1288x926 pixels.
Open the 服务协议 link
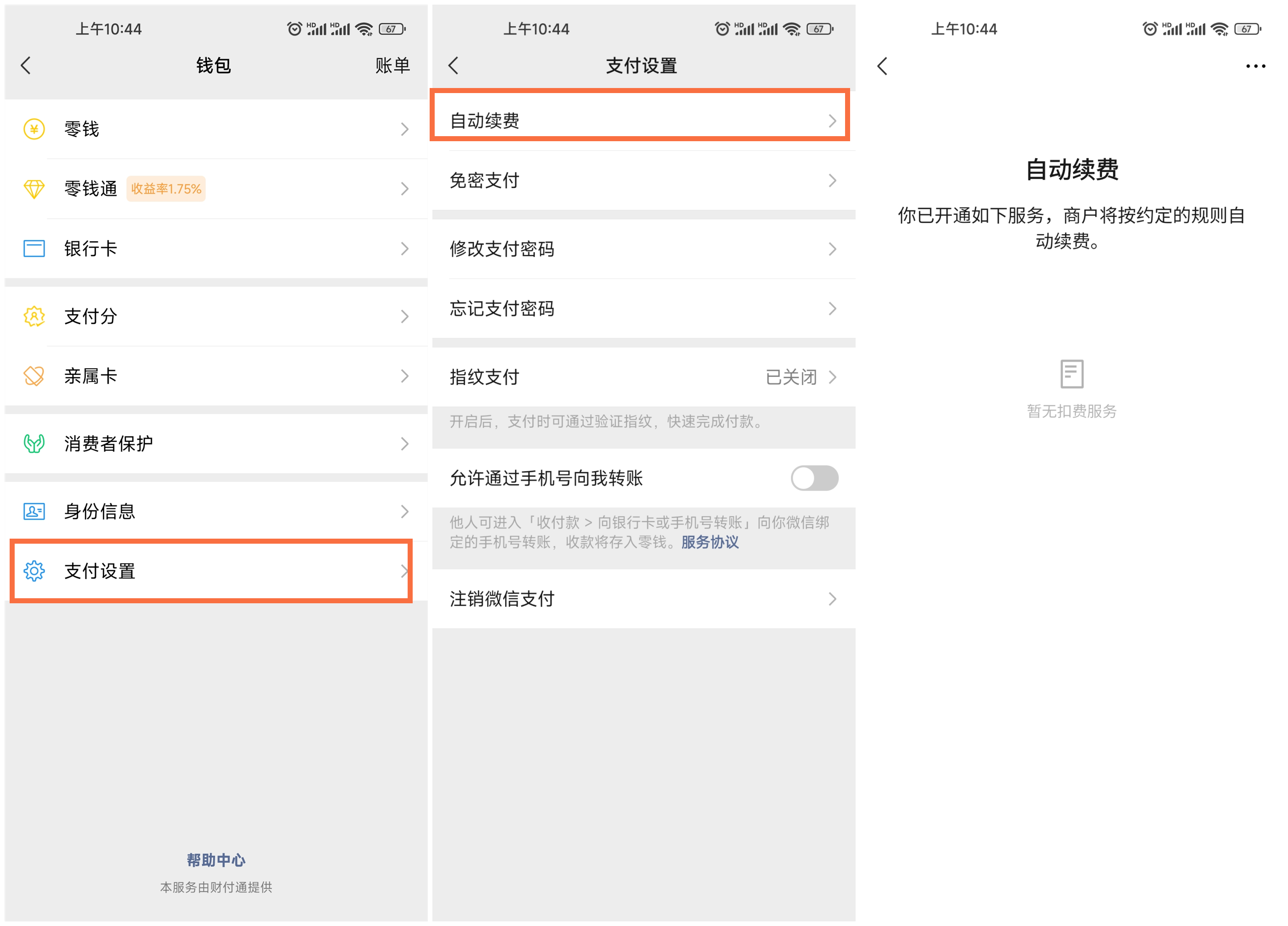click(x=710, y=542)
